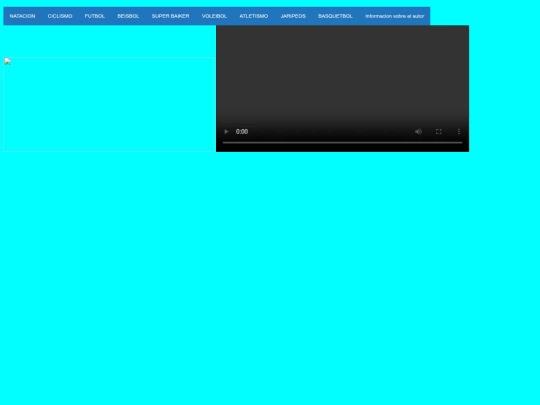Open the NATACION menu item
The width and height of the screenshot is (540, 405).
pos(22,16)
